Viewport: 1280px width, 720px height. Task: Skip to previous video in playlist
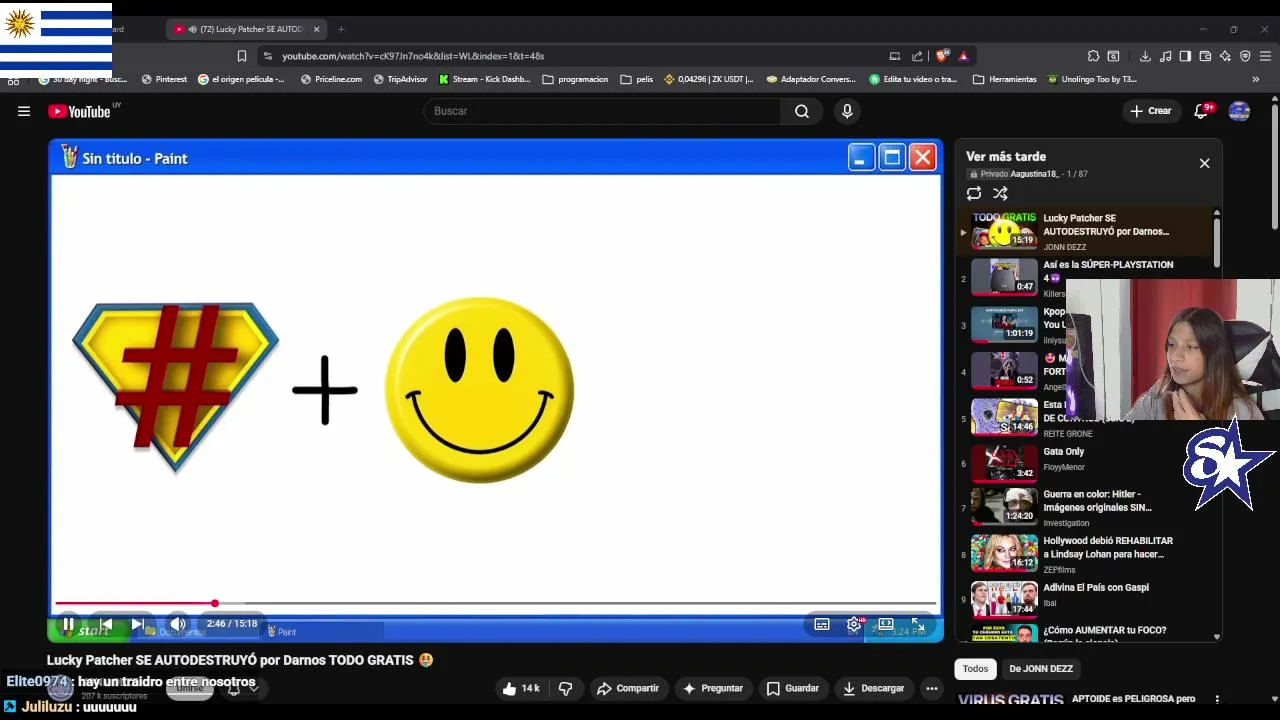(106, 624)
